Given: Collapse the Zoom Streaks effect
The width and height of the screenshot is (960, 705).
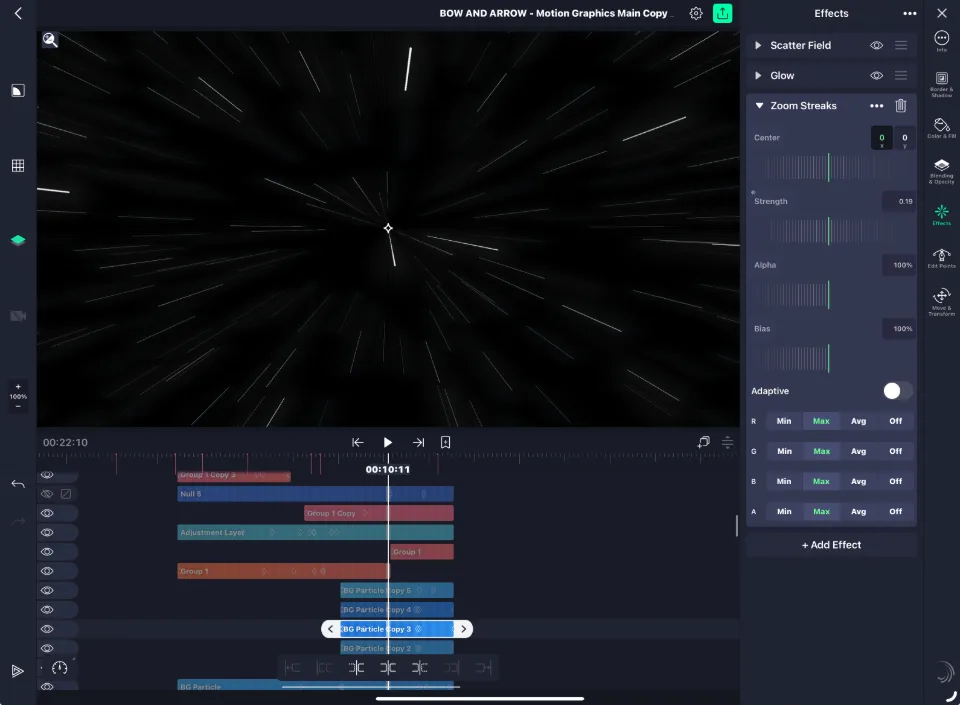Looking at the screenshot, I should (759, 106).
